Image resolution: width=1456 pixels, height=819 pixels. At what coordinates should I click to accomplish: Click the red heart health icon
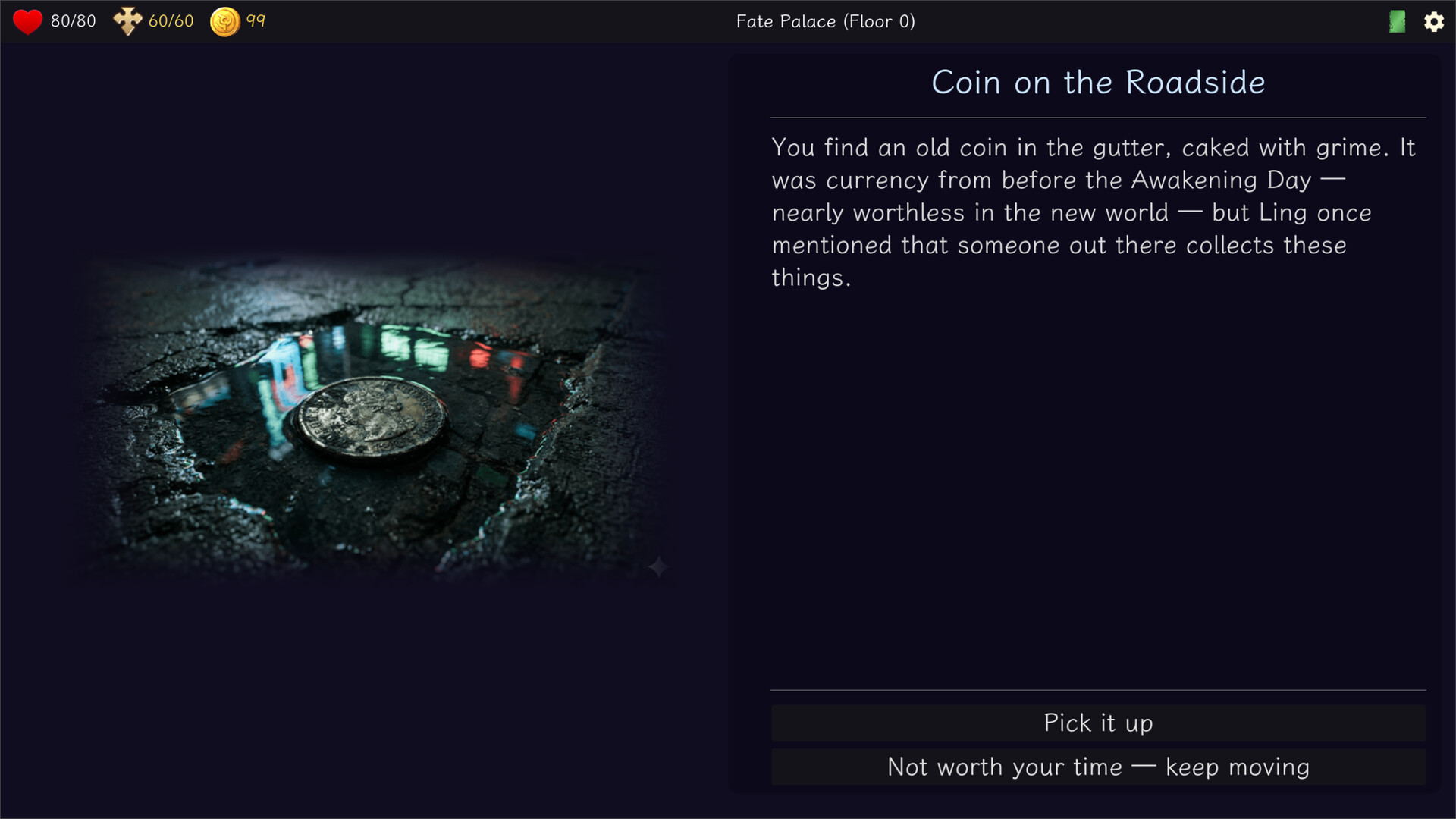tap(28, 21)
